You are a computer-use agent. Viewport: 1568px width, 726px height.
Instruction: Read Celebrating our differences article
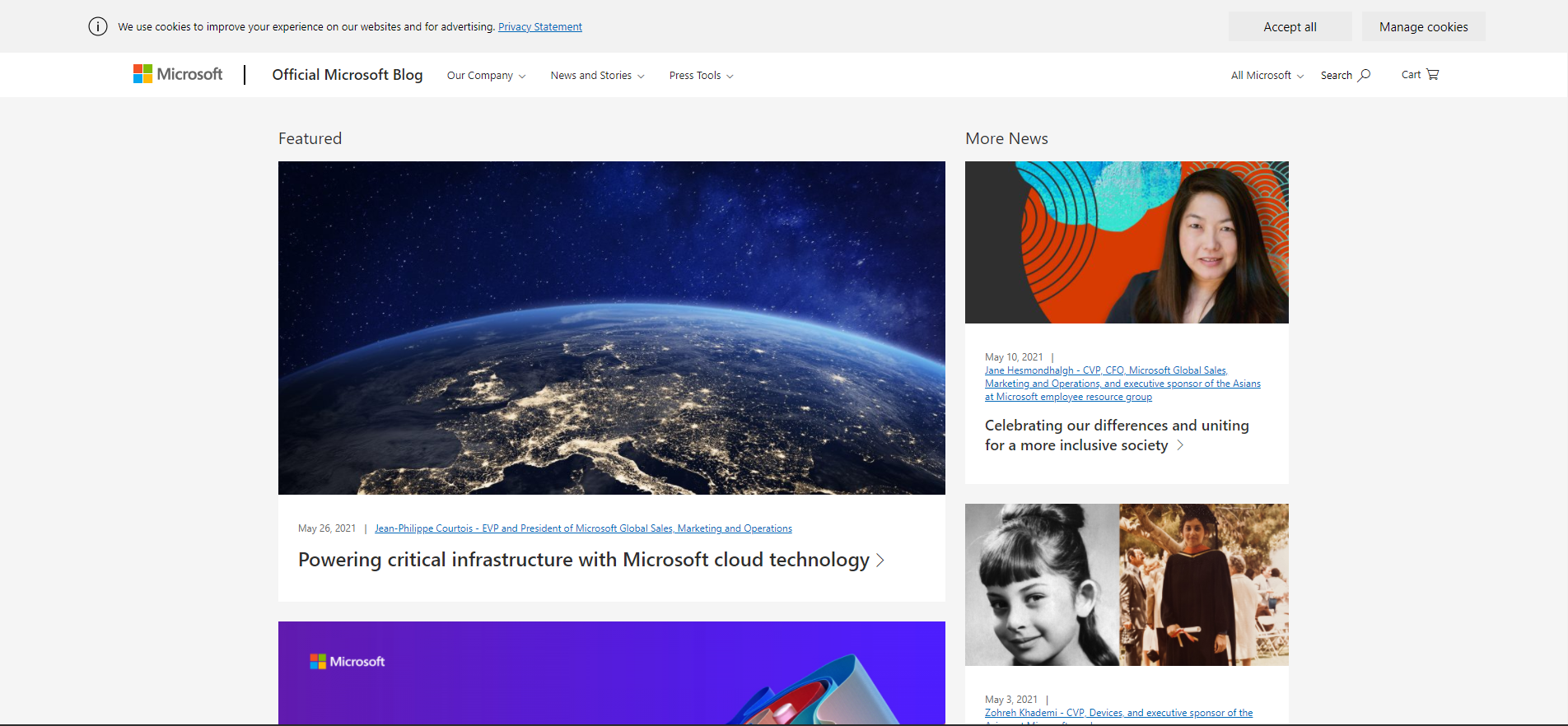(x=1117, y=435)
